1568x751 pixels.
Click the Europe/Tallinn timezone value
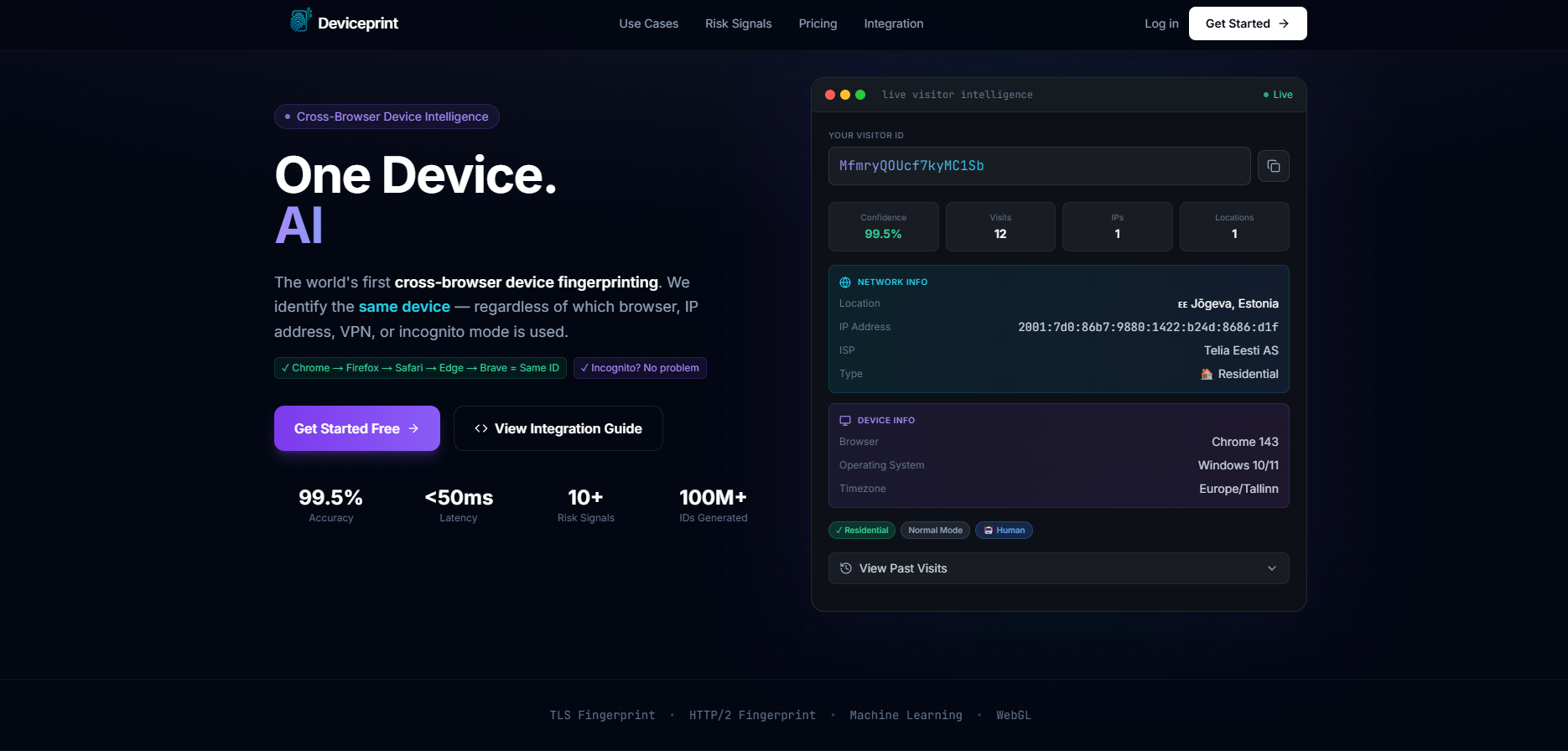(1238, 489)
